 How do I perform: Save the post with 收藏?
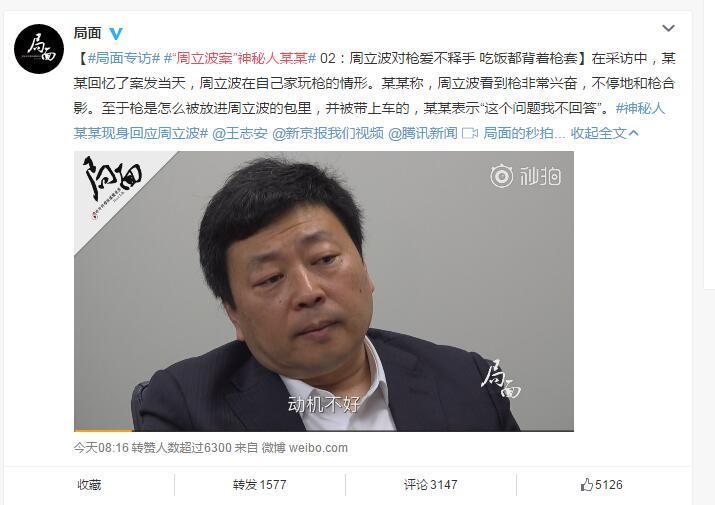click(x=89, y=484)
